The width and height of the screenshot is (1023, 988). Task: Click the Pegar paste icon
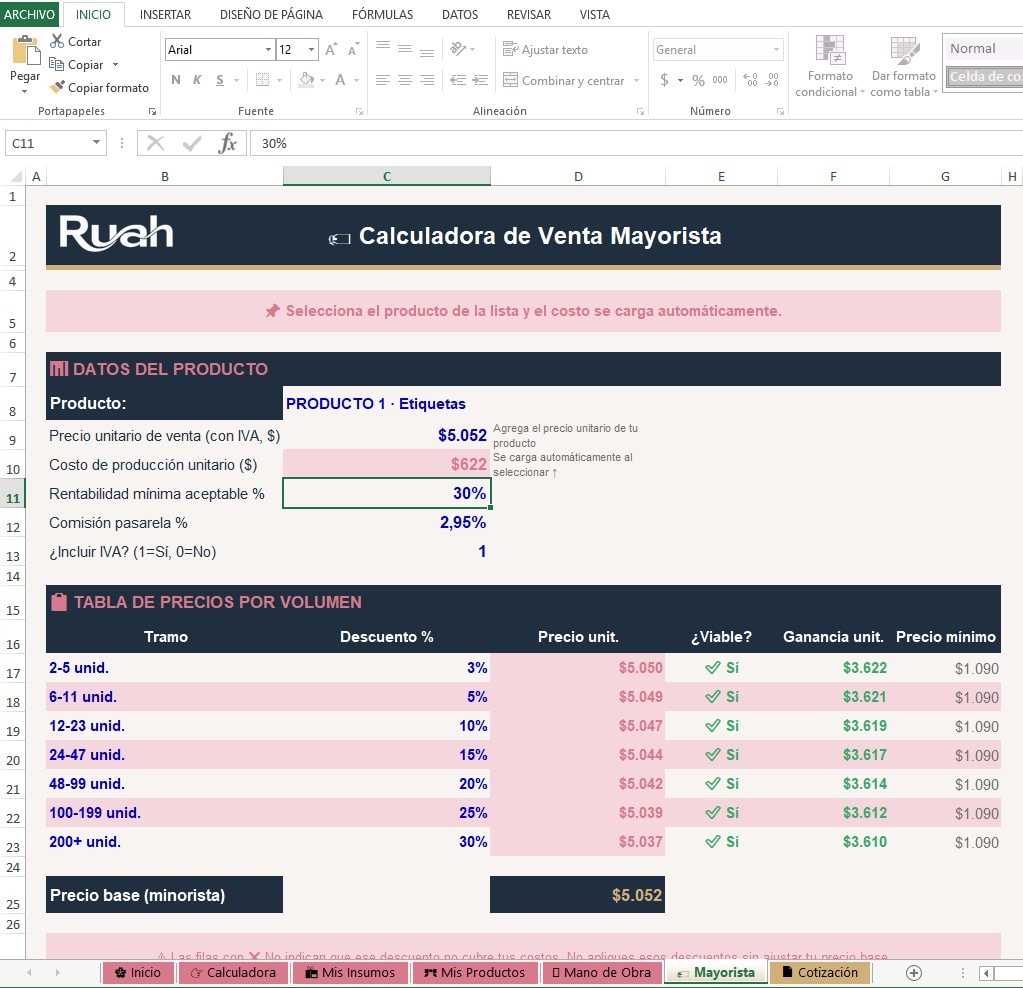25,51
